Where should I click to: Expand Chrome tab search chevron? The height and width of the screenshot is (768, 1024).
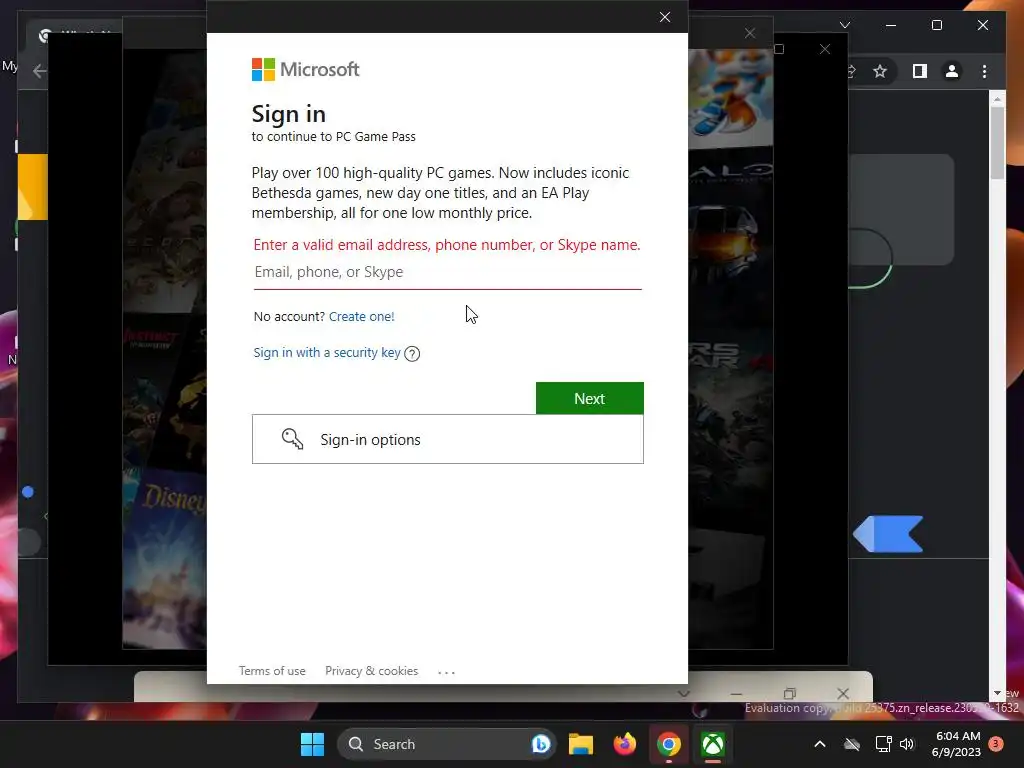click(x=844, y=25)
